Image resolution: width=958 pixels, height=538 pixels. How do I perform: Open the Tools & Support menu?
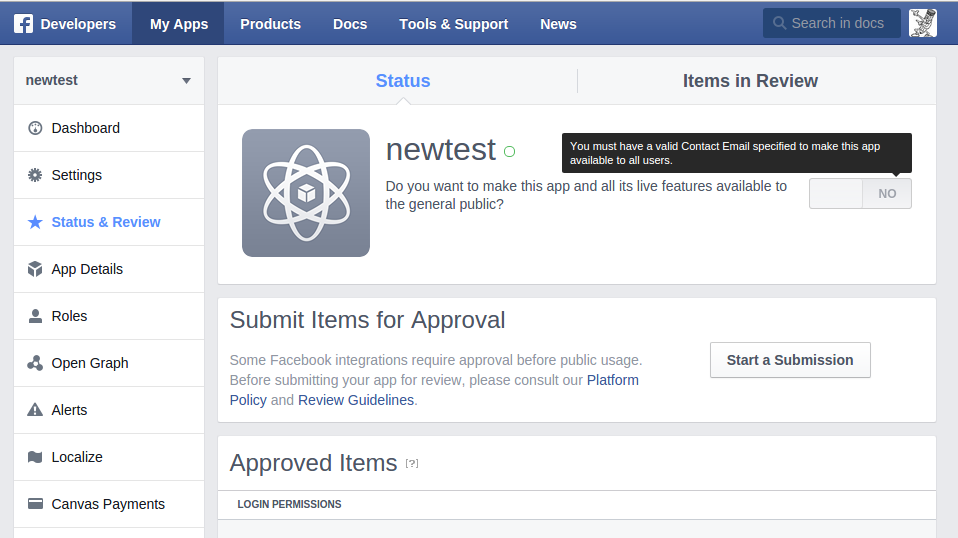[x=453, y=24]
